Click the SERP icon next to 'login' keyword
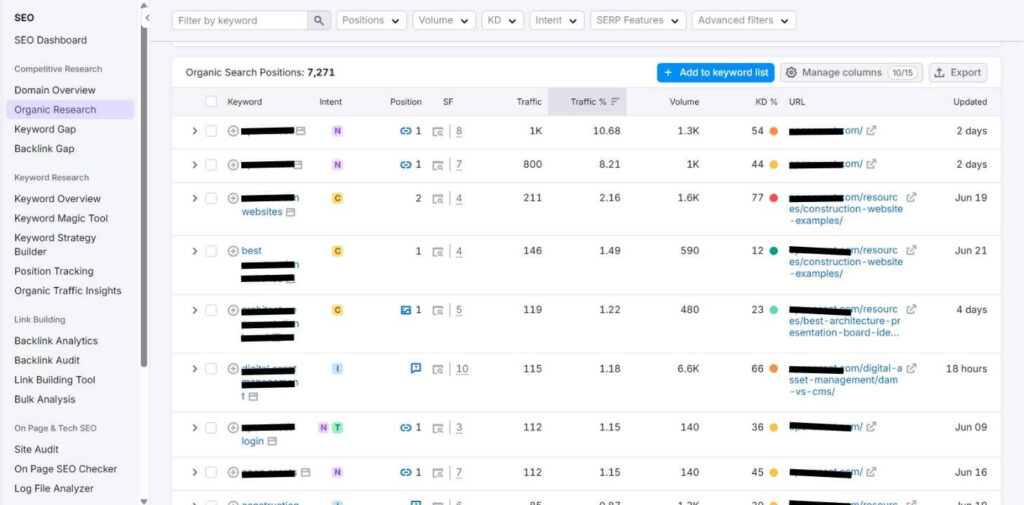 (272, 442)
